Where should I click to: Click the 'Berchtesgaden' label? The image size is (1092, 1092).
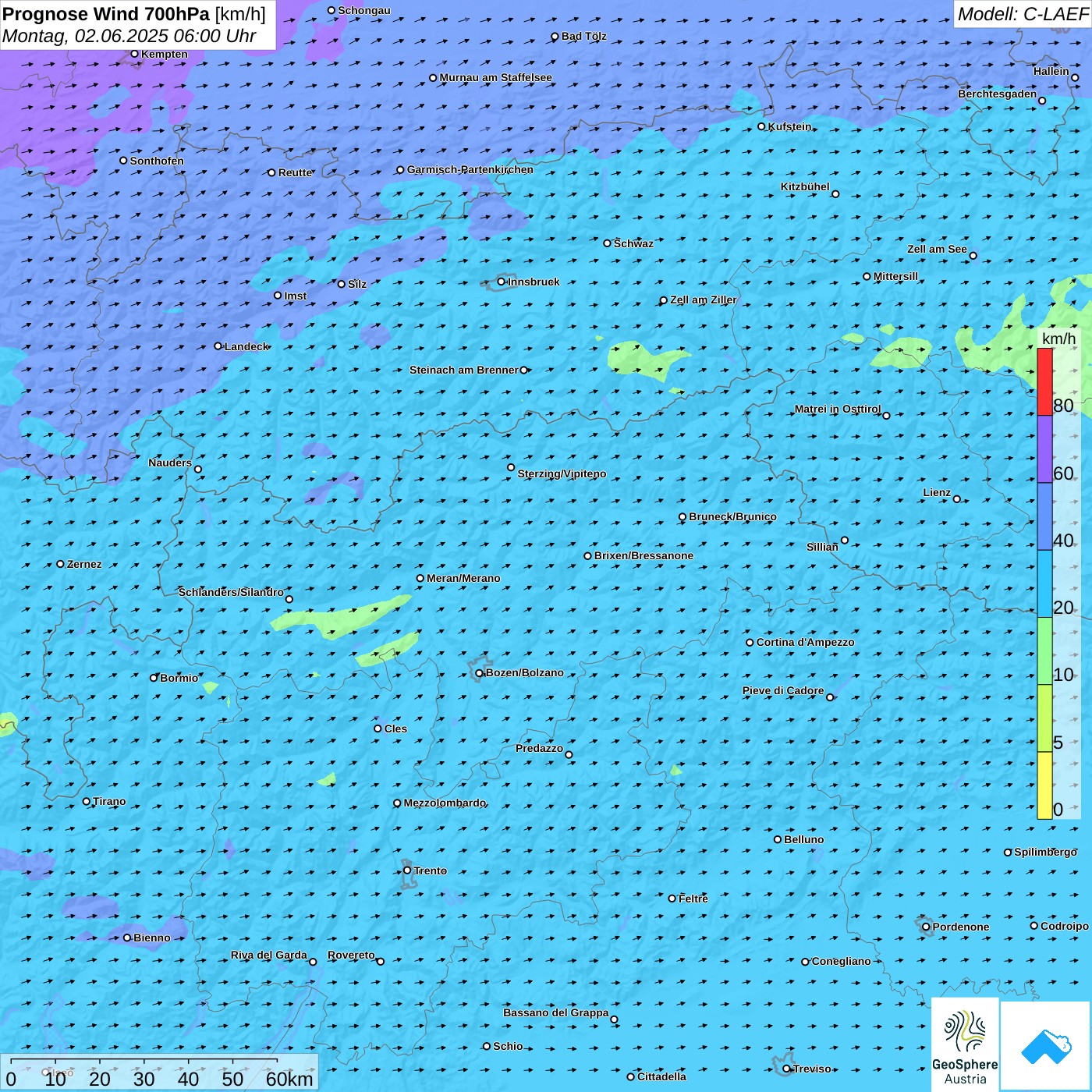[x=998, y=94]
